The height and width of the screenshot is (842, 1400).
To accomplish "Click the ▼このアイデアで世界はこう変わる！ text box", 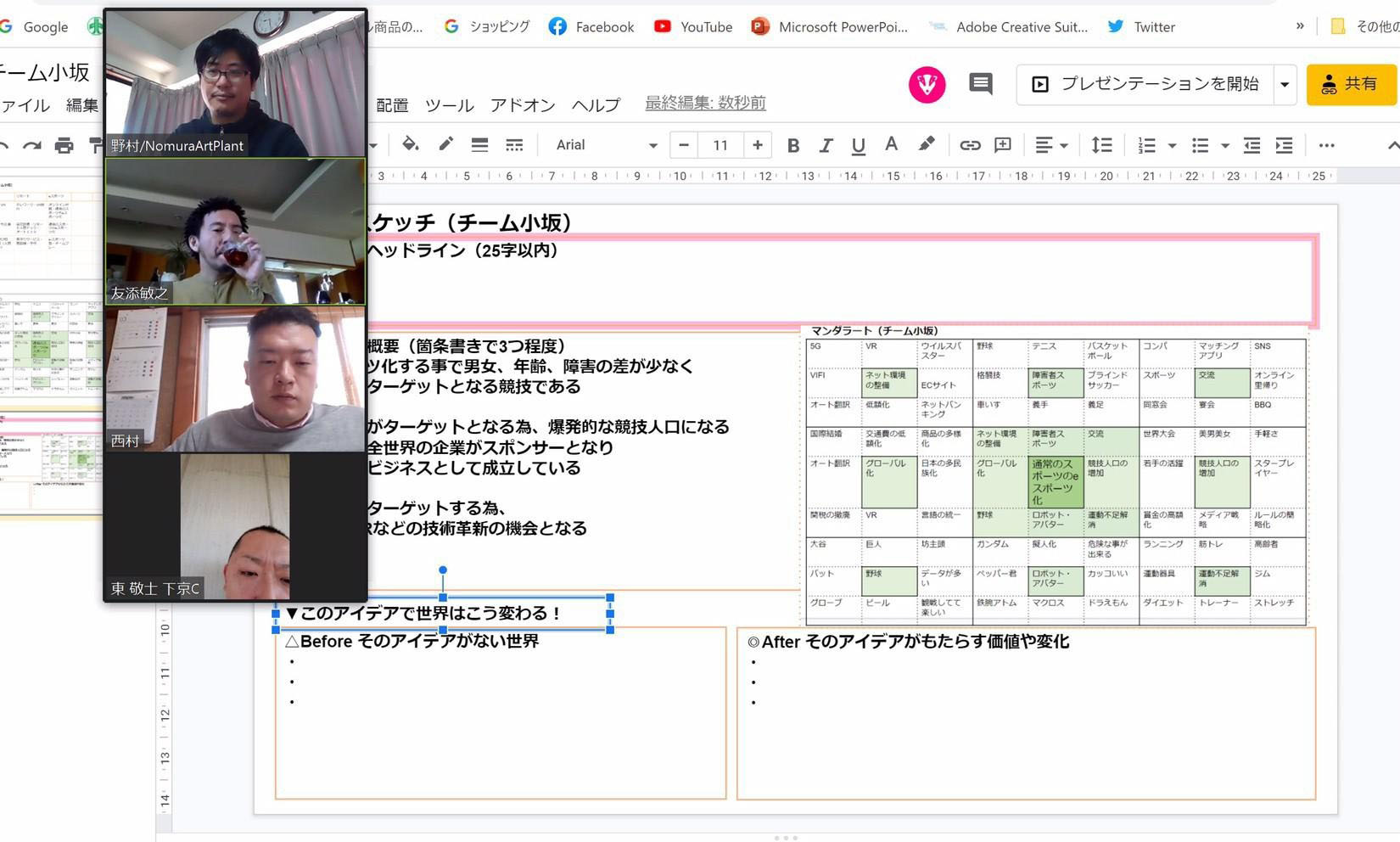I will click(x=442, y=614).
